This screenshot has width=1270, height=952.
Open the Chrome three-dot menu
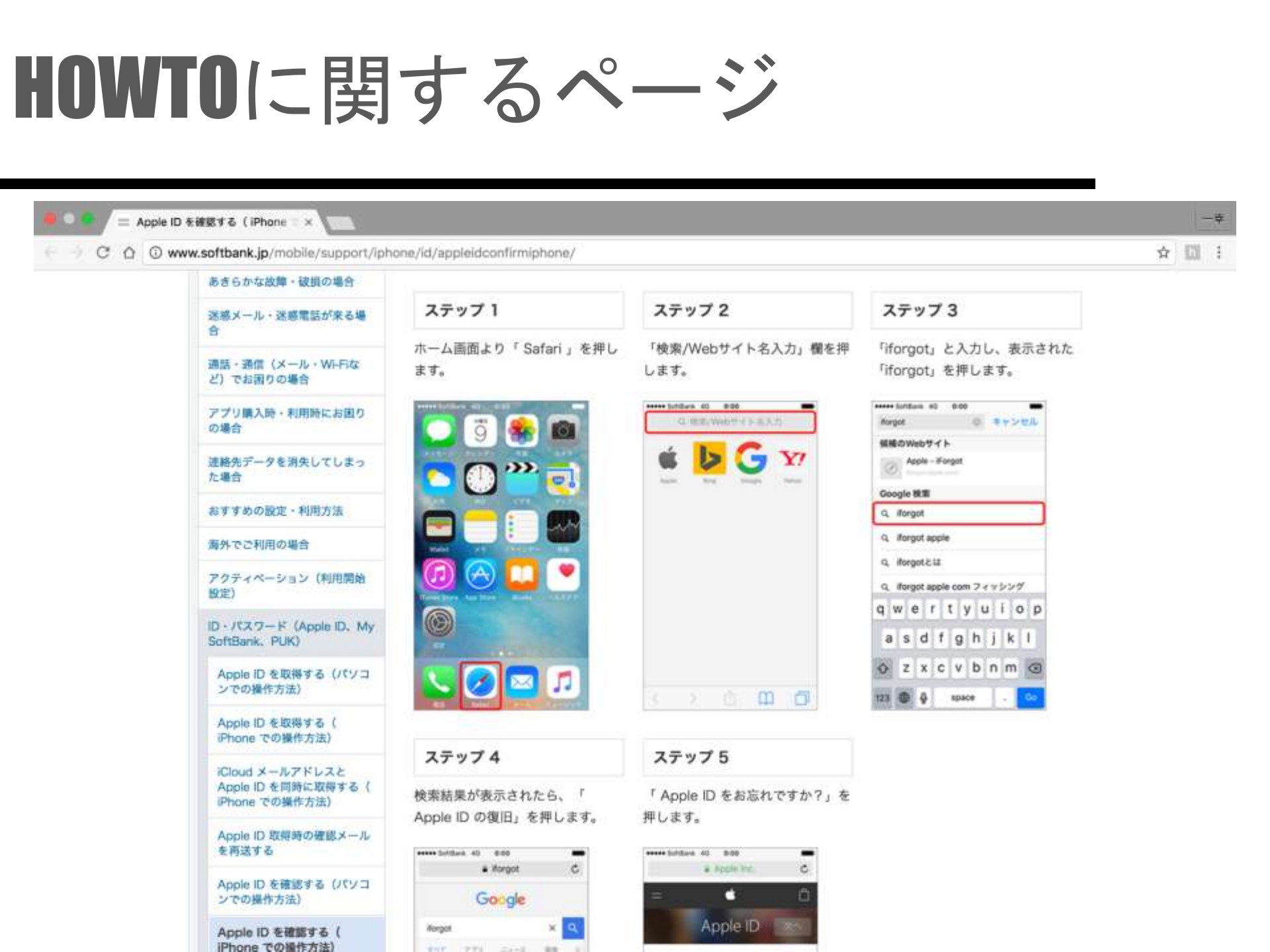click(x=1218, y=253)
